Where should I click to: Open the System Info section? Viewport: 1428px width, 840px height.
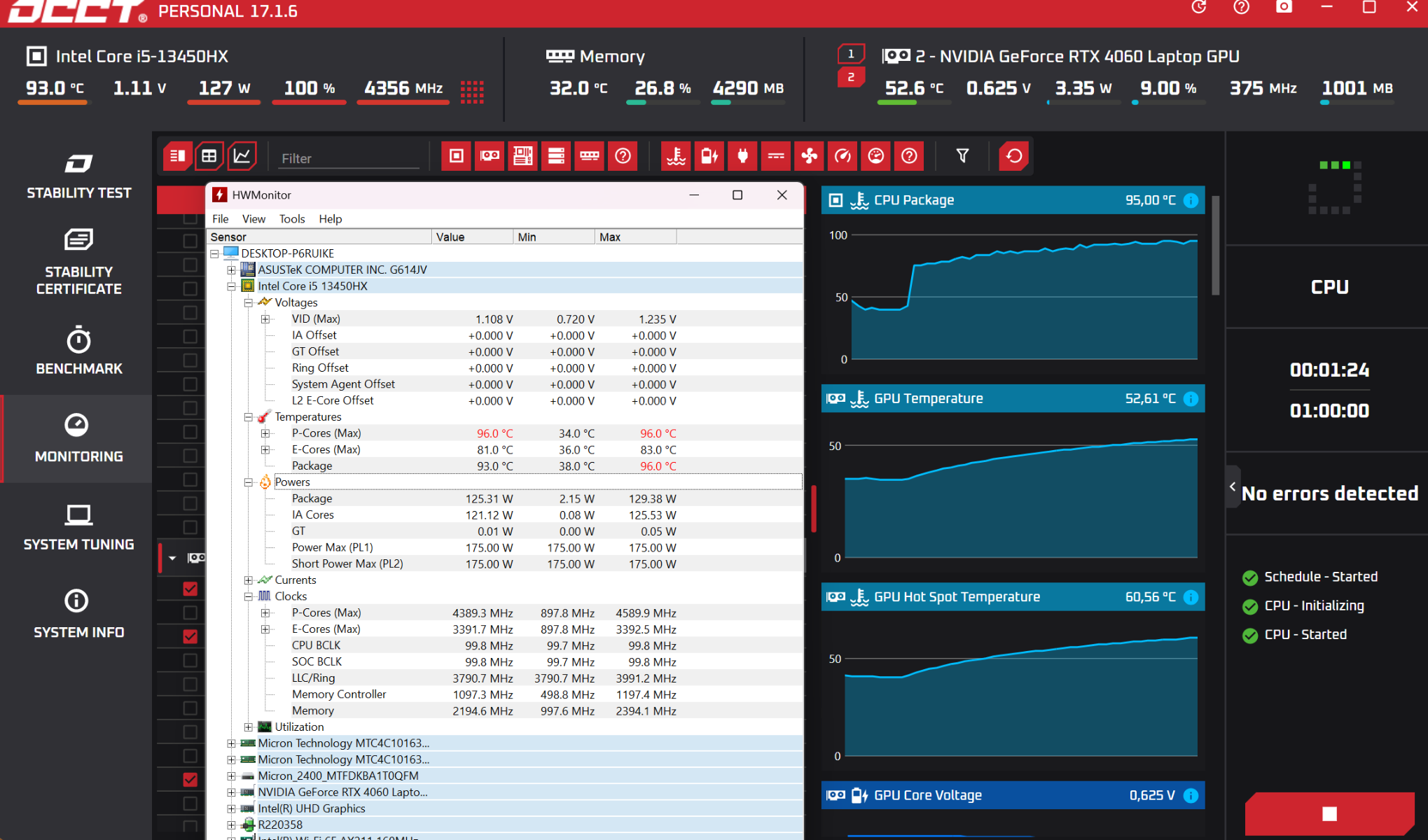78,614
